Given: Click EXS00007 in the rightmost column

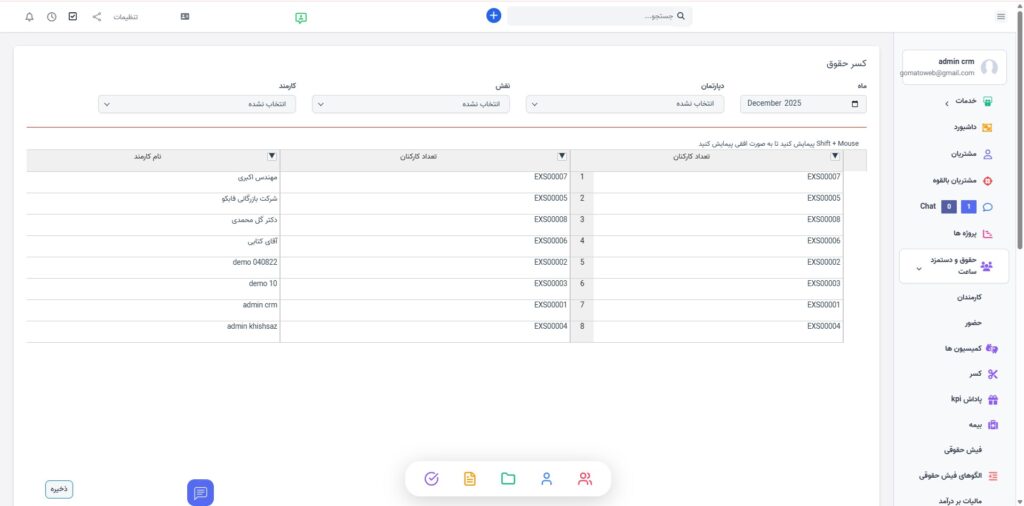Looking at the screenshot, I should 824,176.
